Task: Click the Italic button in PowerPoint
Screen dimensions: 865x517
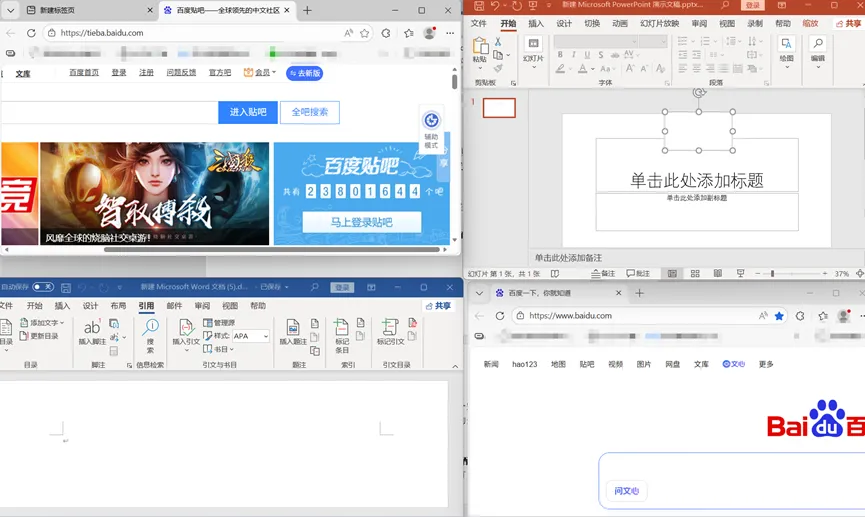Action: click(x=574, y=55)
